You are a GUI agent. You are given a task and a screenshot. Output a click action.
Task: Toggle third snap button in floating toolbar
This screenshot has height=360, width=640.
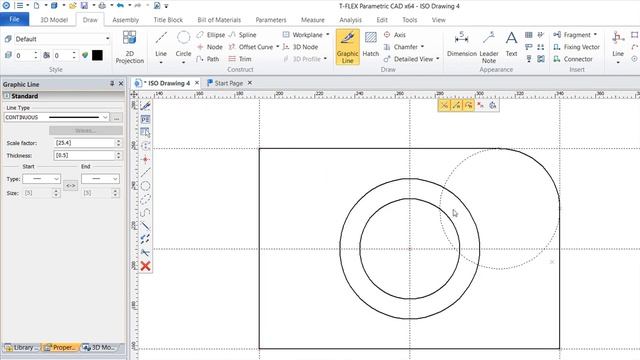(469, 105)
